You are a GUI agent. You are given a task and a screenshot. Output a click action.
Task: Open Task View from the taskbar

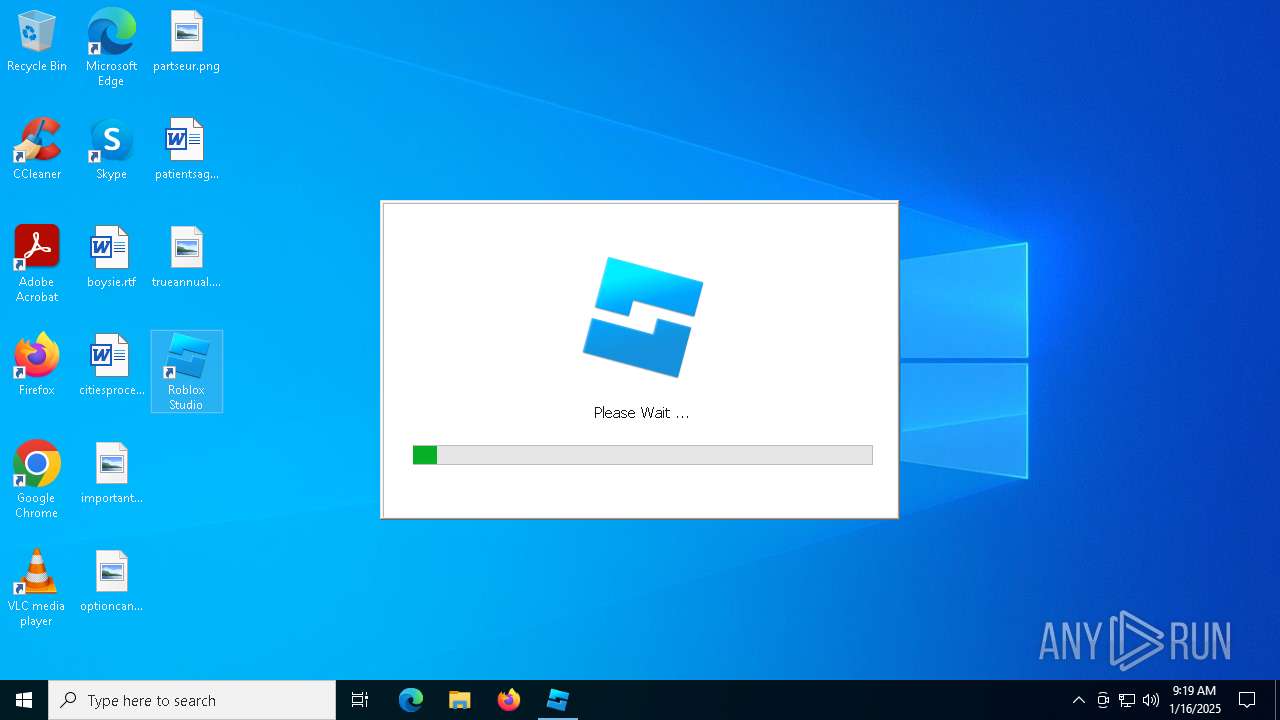(360, 700)
